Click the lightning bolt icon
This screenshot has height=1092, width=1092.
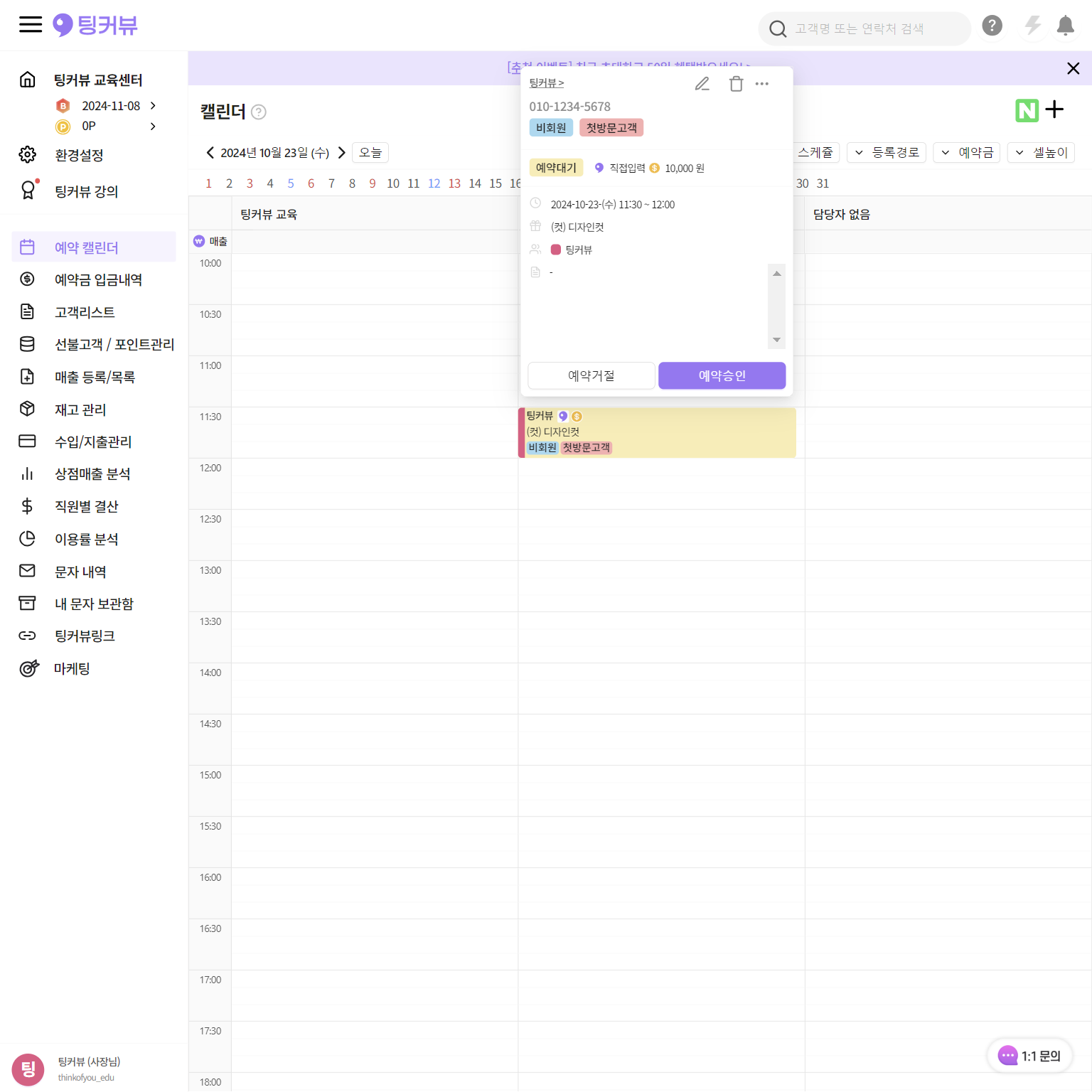(1032, 26)
